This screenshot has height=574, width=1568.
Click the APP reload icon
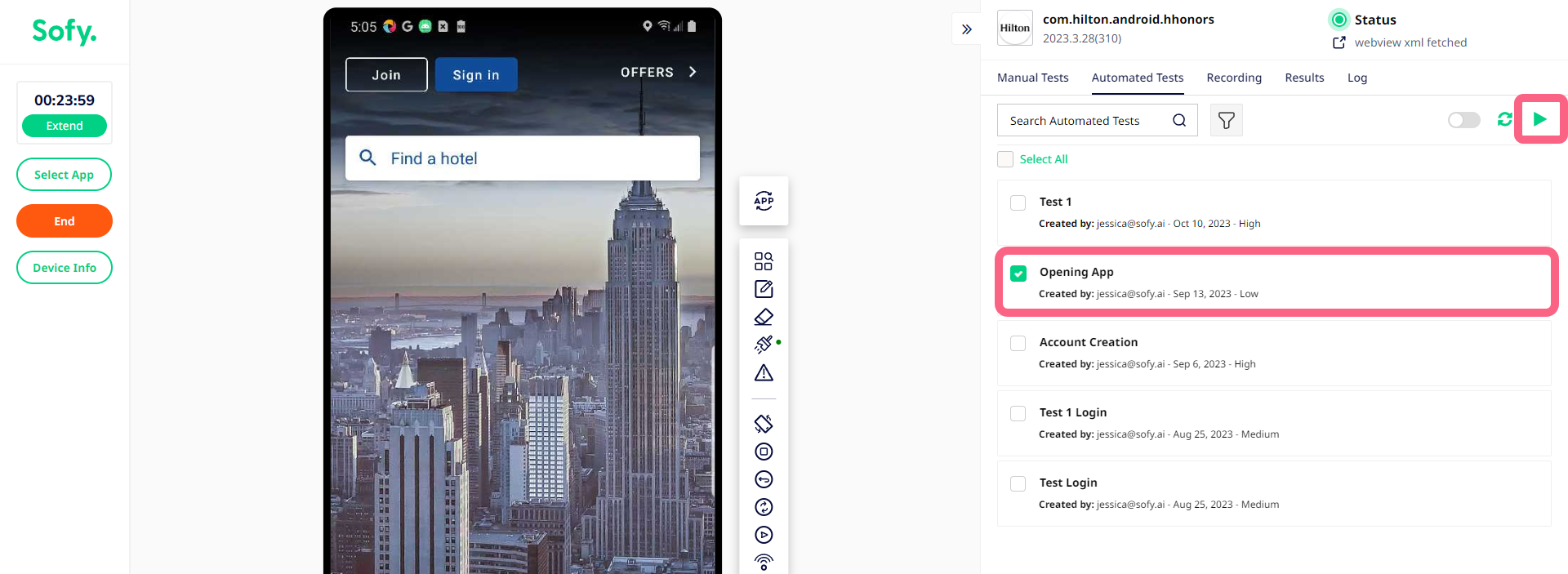(764, 201)
